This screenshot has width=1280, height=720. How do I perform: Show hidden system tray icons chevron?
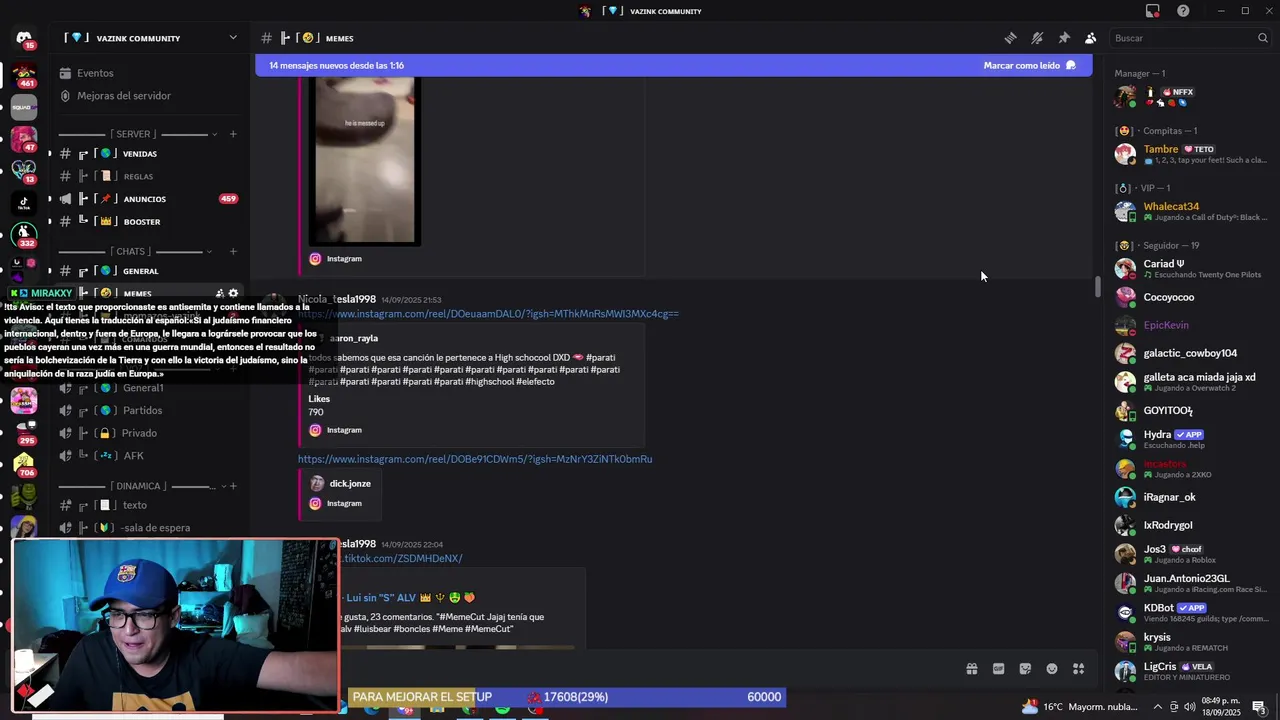click(1157, 706)
